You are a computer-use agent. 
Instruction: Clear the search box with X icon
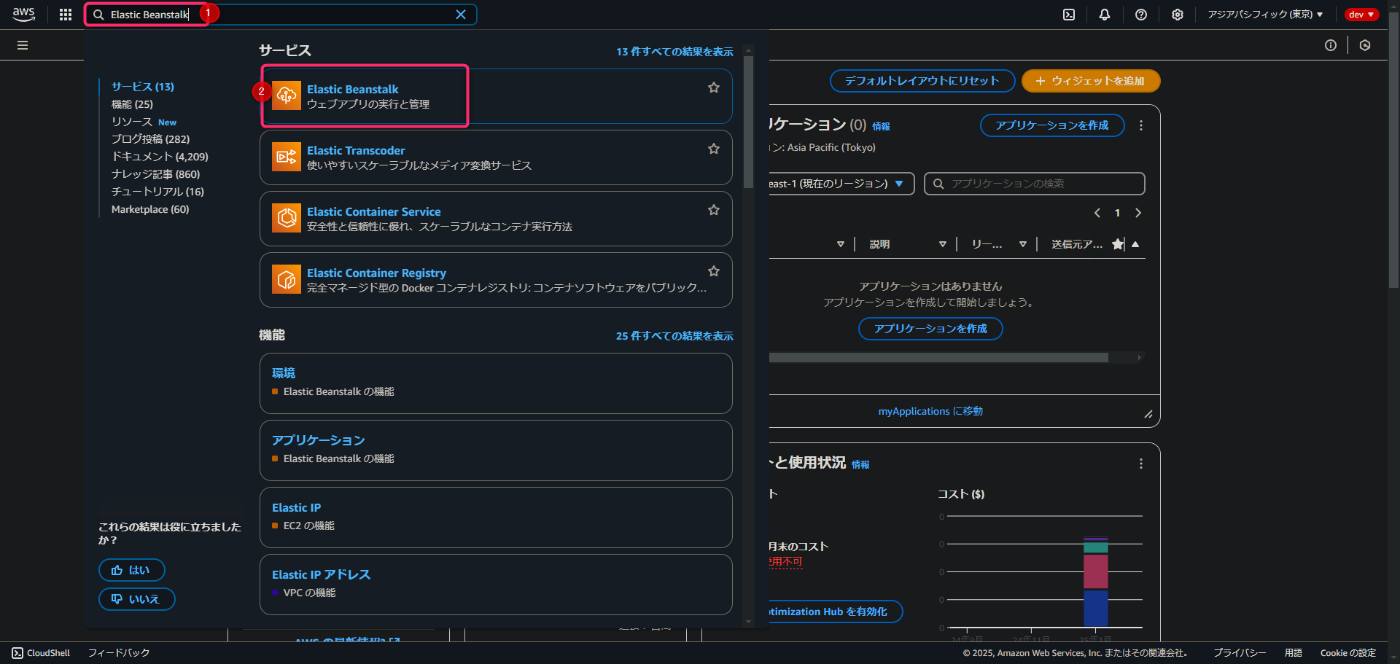pos(461,15)
